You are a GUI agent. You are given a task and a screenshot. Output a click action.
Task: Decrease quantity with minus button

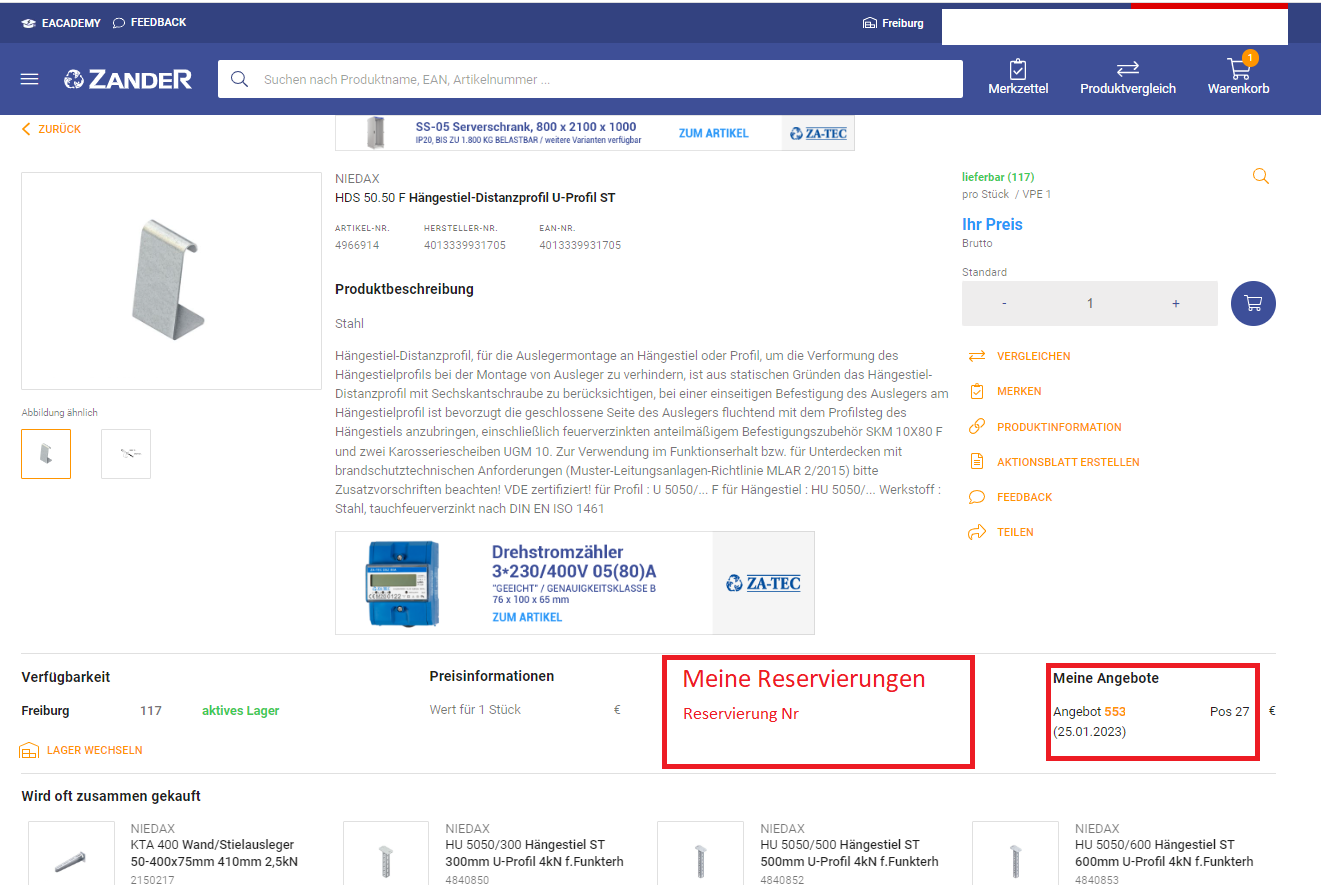[1004, 303]
